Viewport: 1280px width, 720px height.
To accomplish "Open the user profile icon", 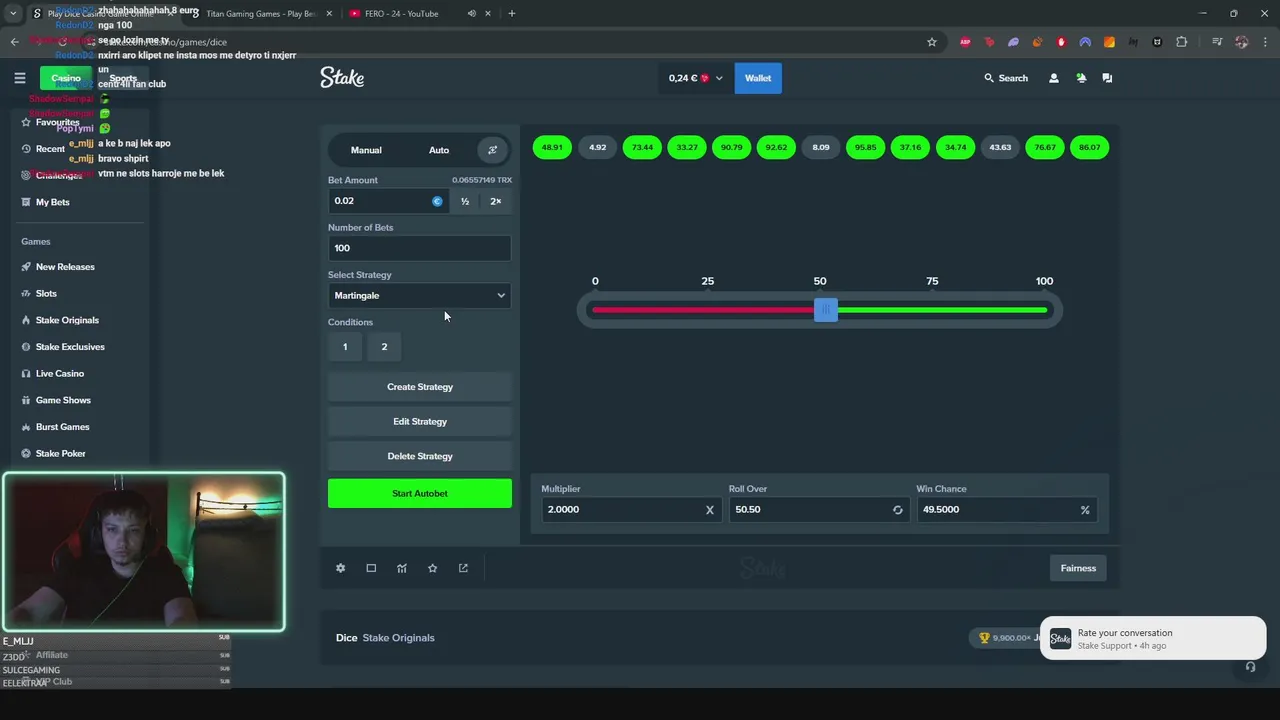I will (x=1053, y=78).
